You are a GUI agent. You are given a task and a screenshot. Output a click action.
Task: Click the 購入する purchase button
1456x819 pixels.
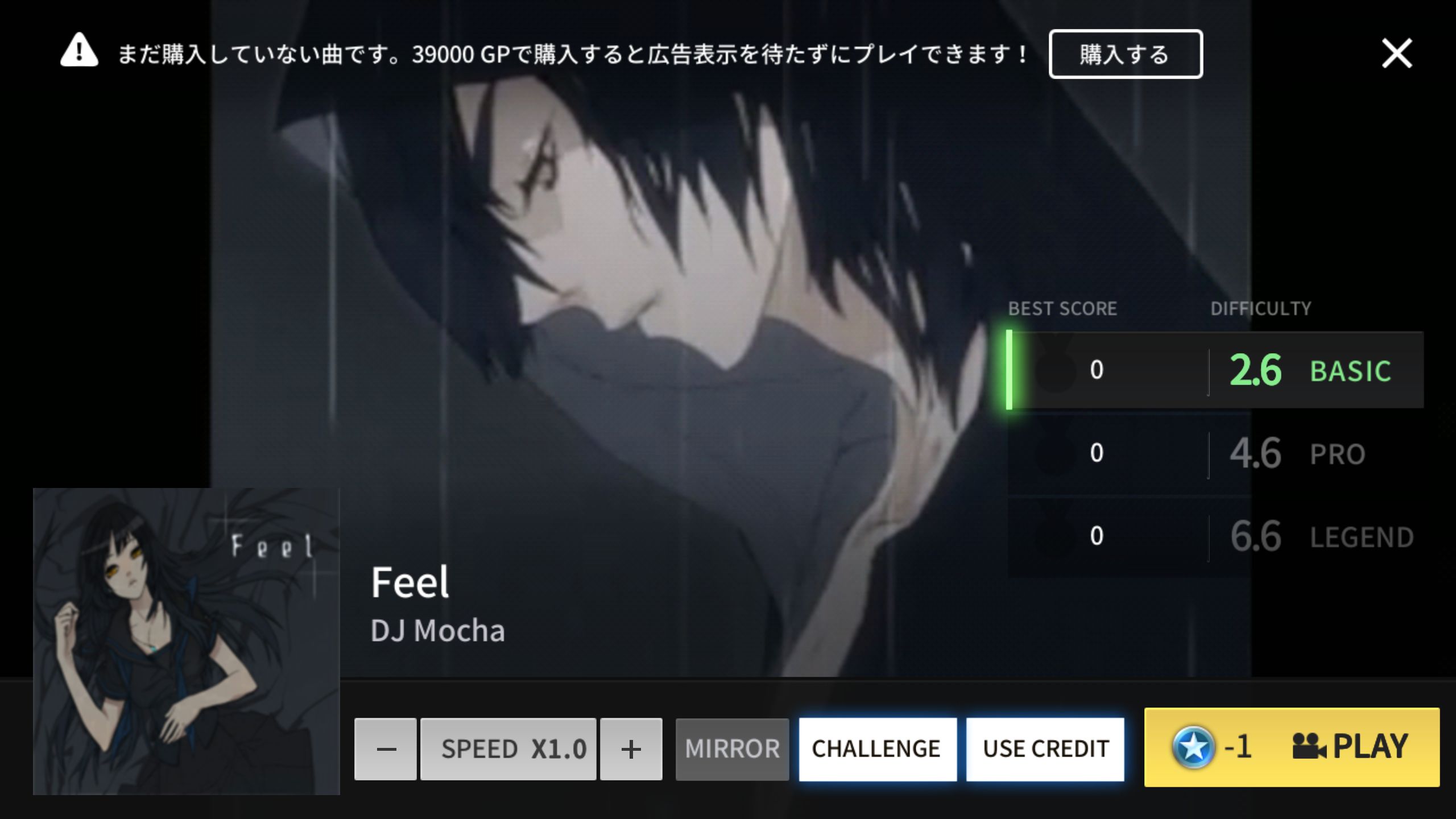[x=1126, y=54]
